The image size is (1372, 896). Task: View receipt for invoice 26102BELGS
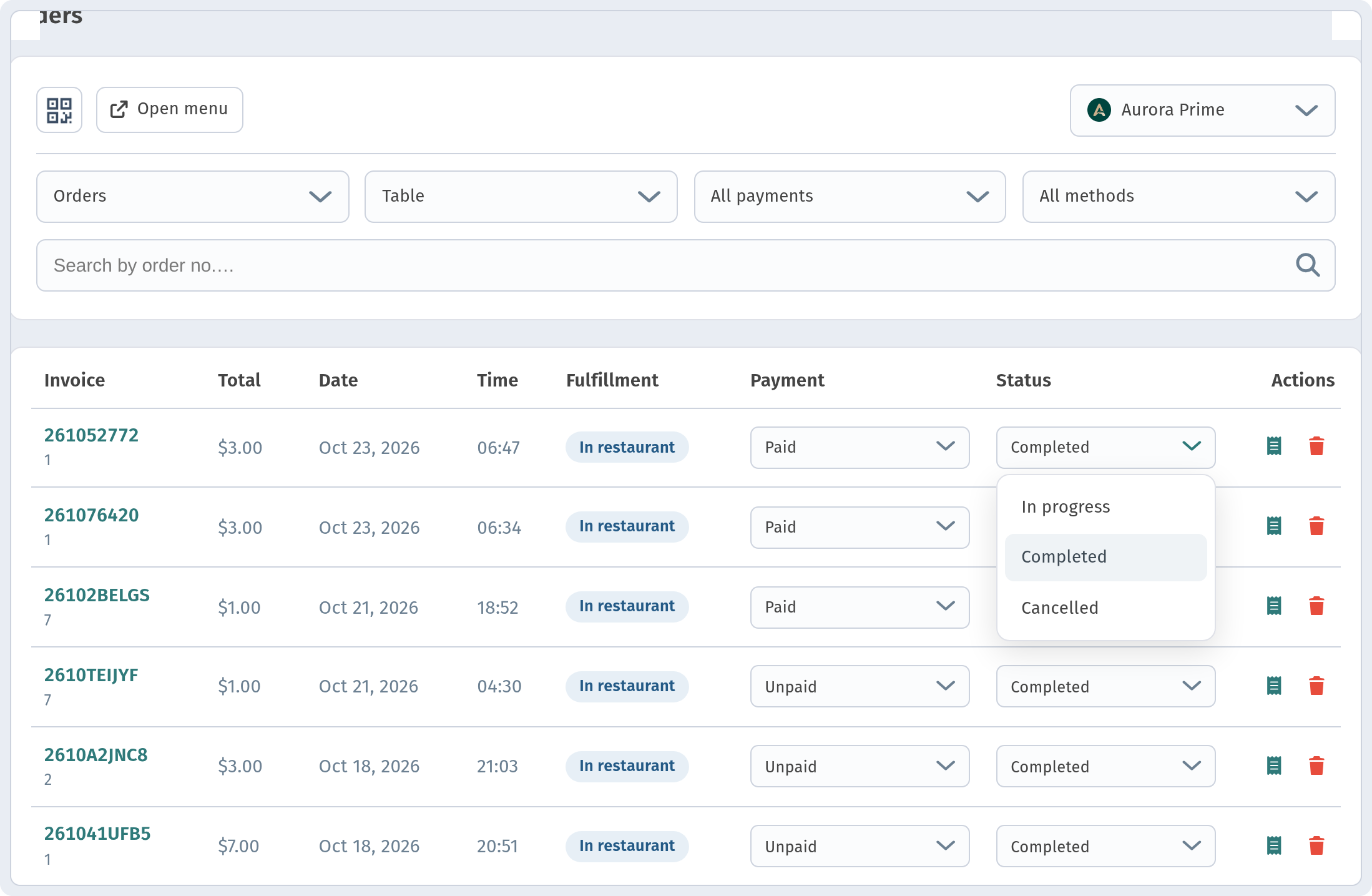pyautogui.click(x=1274, y=606)
